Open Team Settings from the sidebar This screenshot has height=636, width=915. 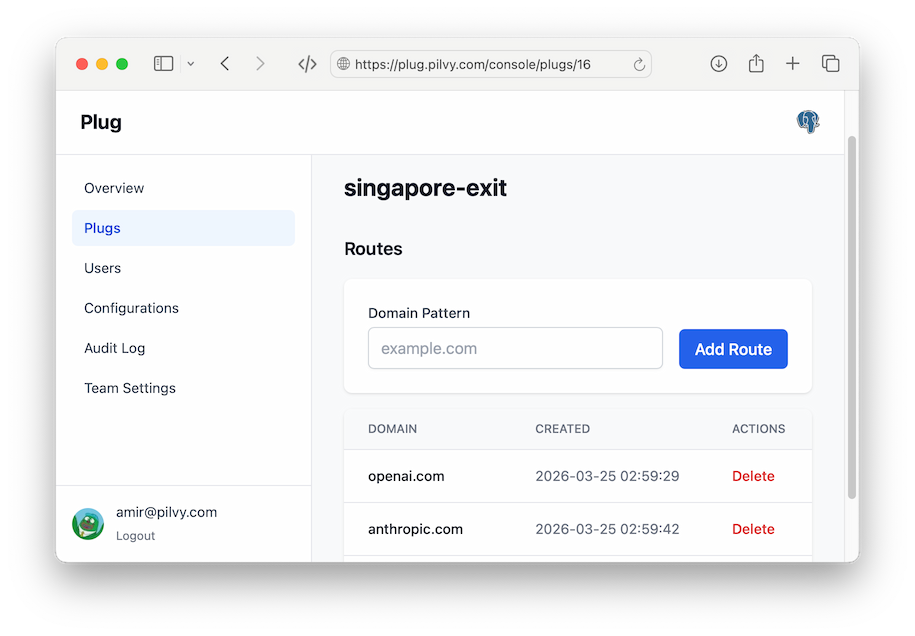point(130,388)
